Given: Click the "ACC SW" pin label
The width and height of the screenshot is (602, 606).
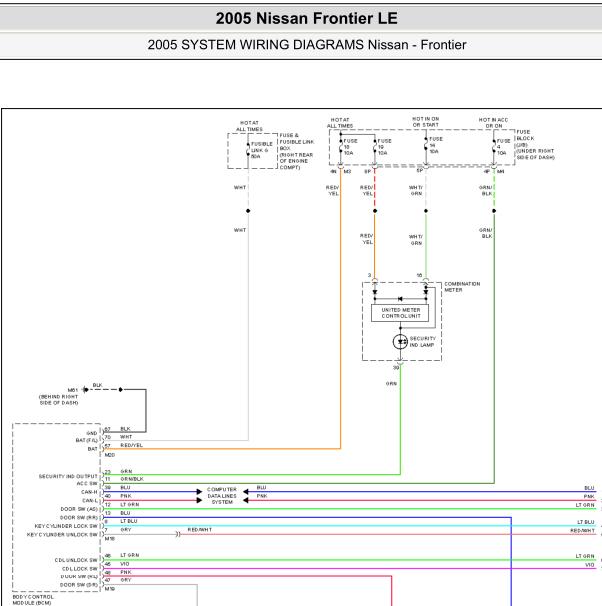Looking at the screenshot, I should click(87, 483).
